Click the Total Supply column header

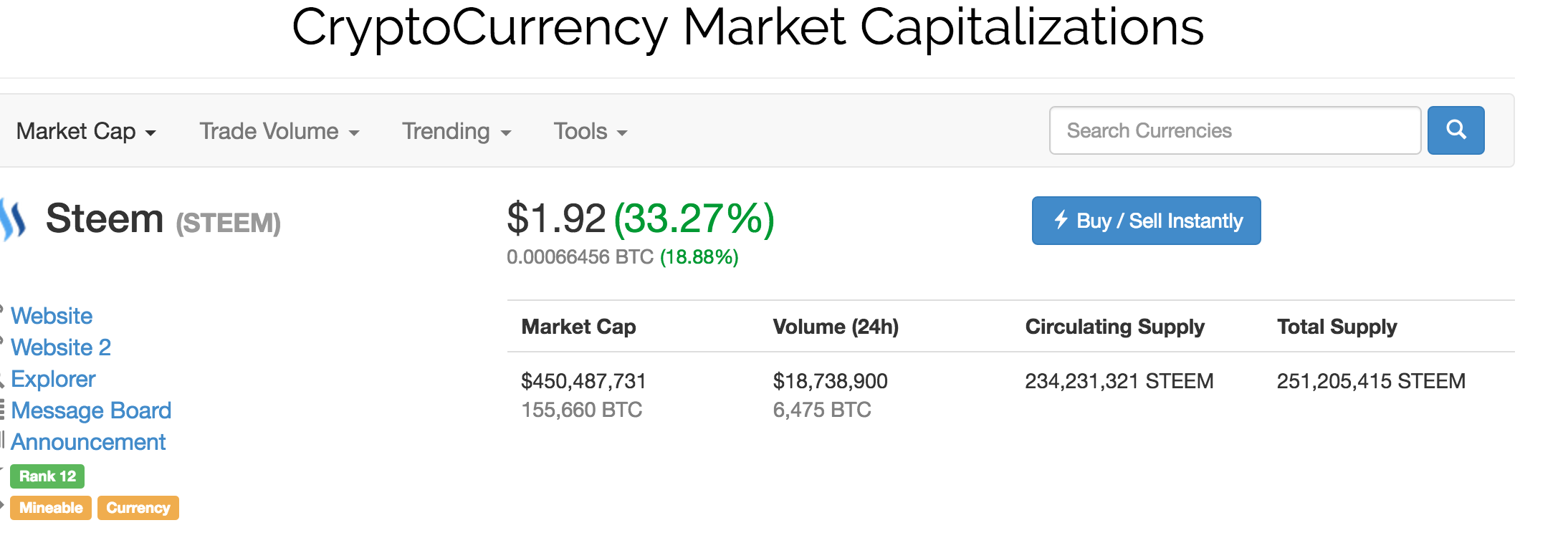1337,327
